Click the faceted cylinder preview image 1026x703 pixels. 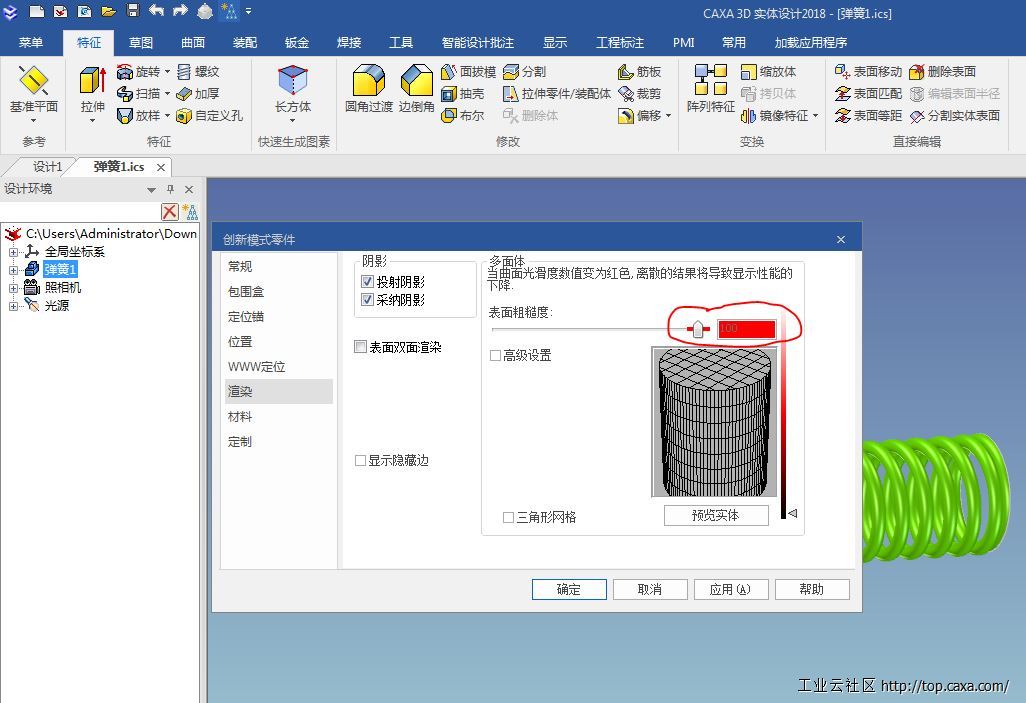(x=714, y=422)
